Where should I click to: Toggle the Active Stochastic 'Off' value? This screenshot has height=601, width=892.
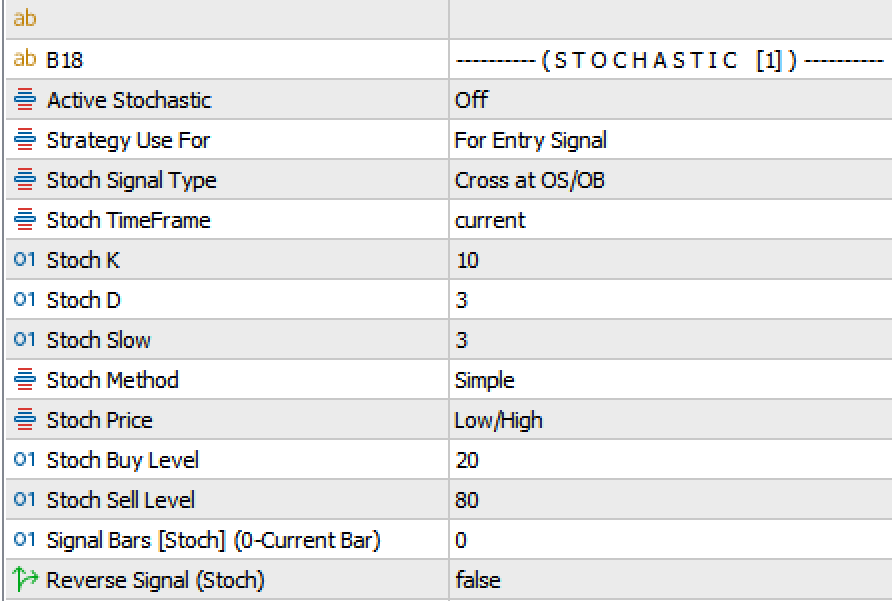(x=471, y=100)
